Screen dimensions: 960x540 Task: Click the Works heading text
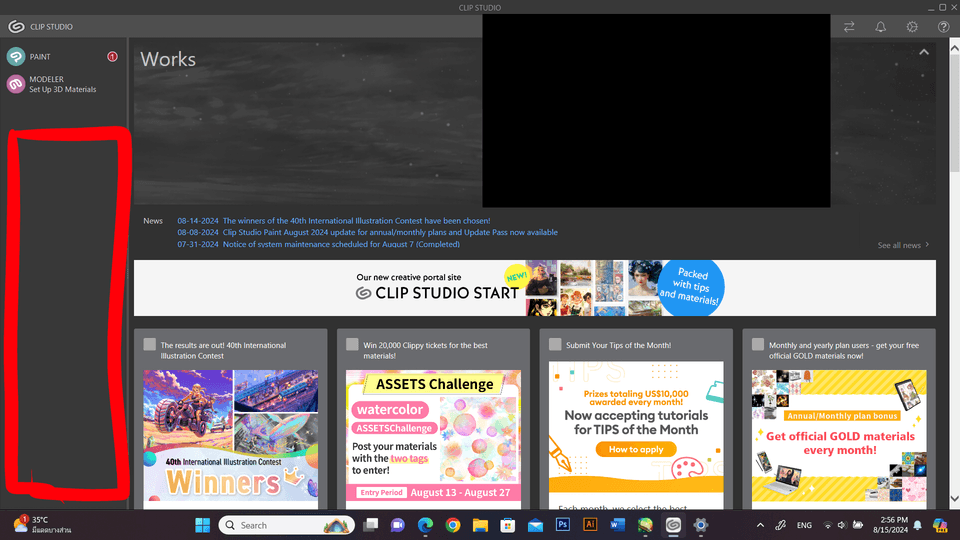168,59
